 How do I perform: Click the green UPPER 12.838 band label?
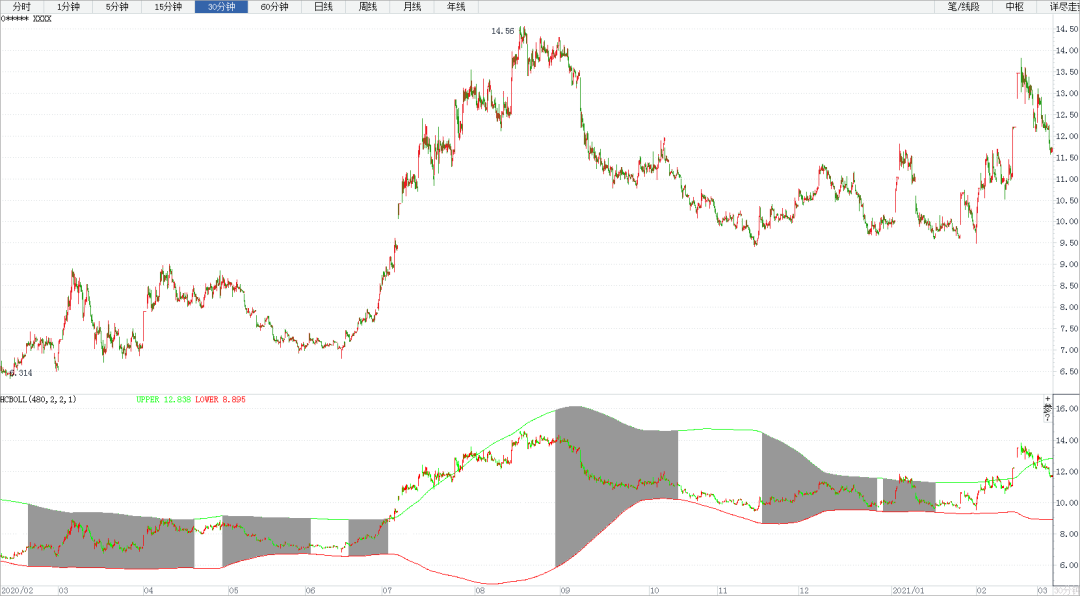point(163,400)
